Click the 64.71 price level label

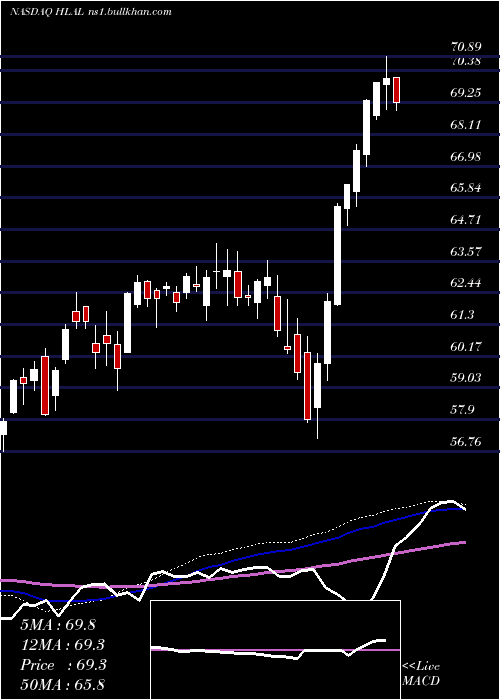466,220
